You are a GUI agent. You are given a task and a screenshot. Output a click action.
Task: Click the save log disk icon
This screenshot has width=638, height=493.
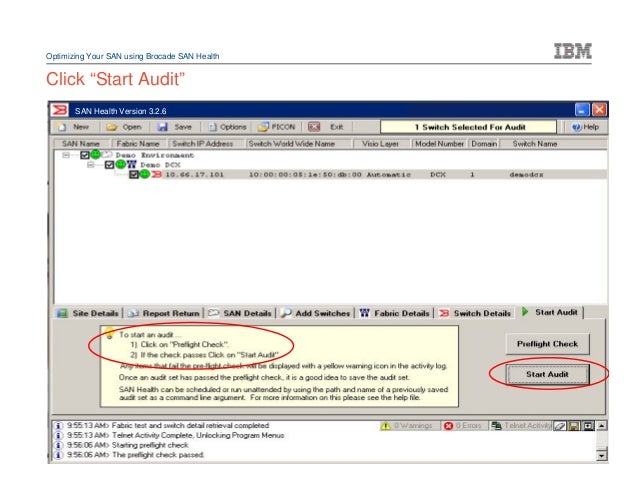574,426
